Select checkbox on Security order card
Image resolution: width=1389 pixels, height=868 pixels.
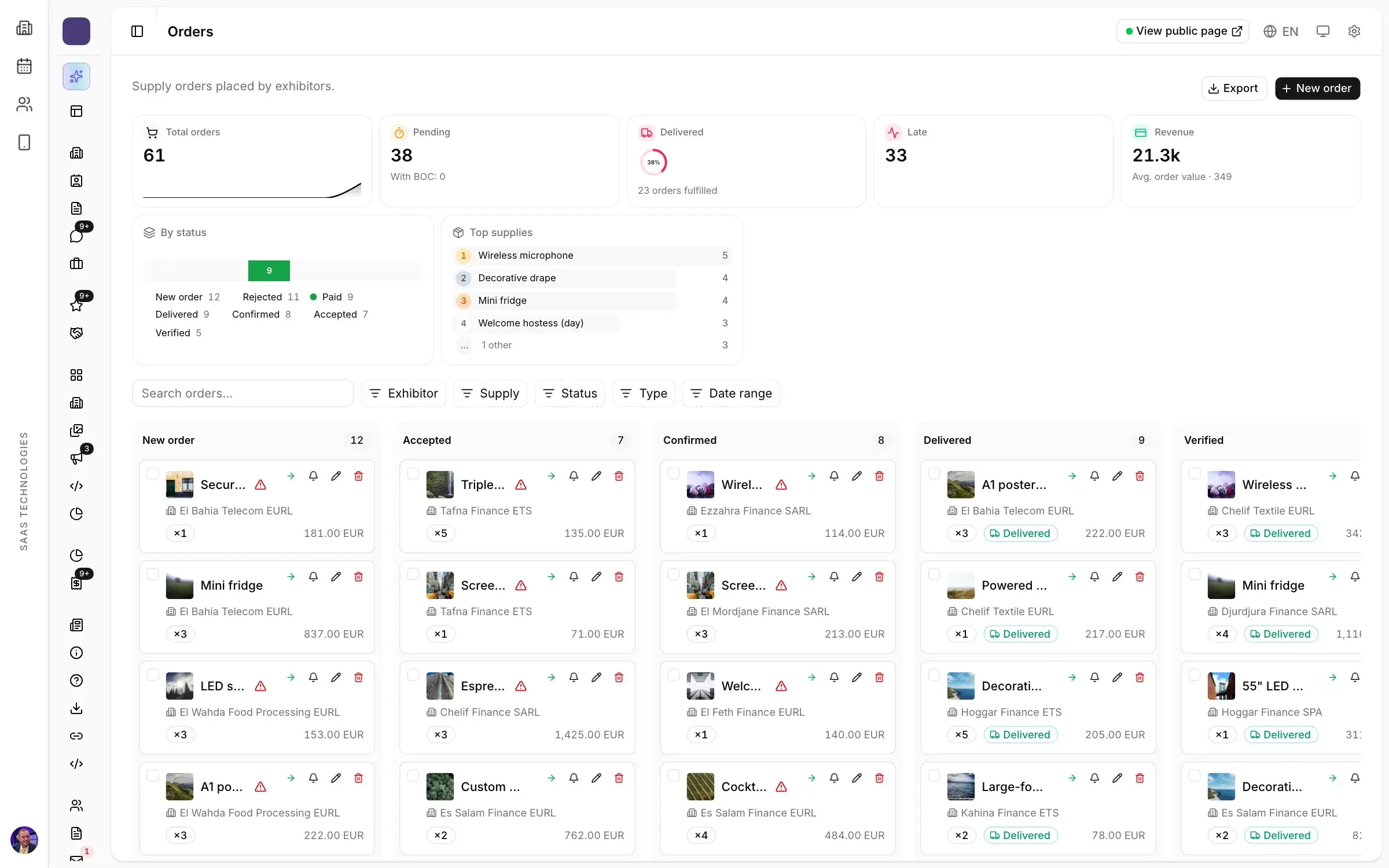tap(153, 473)
